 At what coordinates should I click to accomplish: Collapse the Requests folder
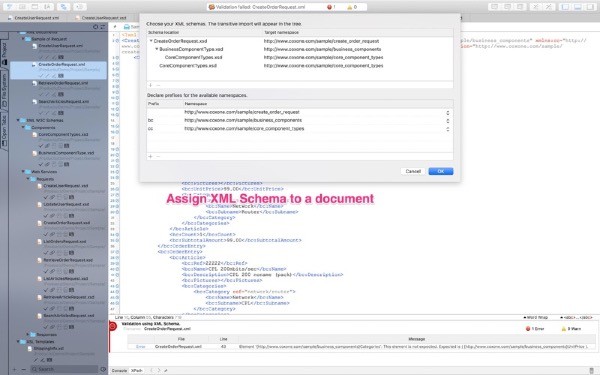coord(28,179)
